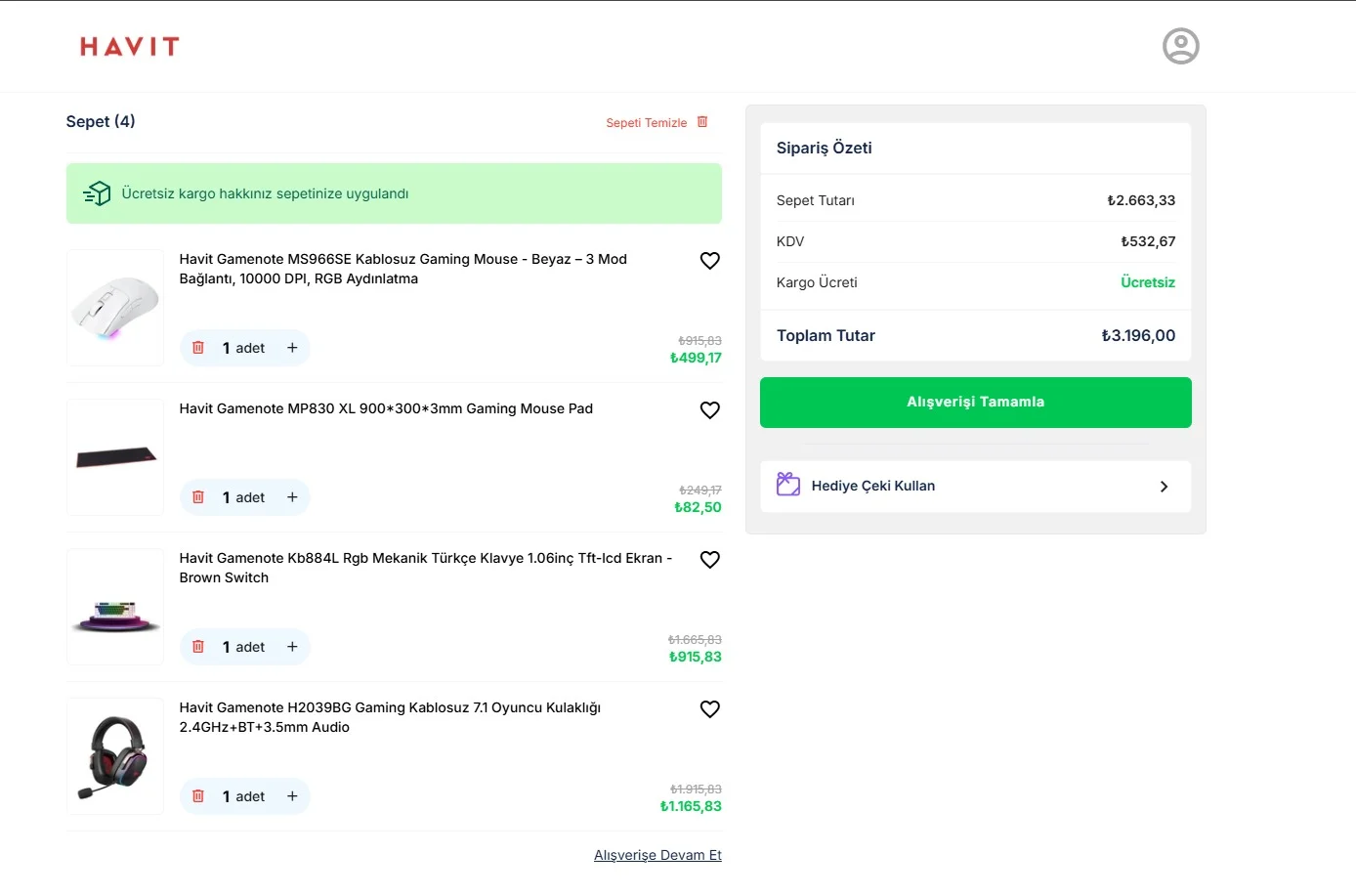Add the MP830 mouse pad to wishlist

point(710,410)
